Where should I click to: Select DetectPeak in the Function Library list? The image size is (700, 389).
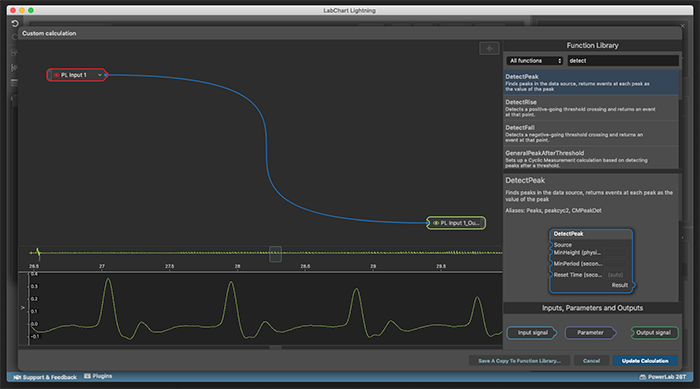[x=591, y=82]
